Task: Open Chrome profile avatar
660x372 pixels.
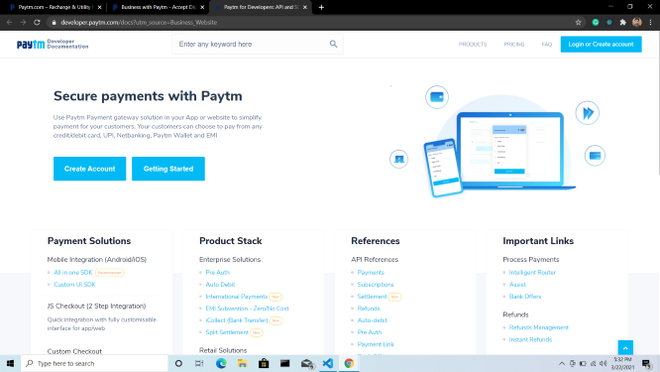Action: 637,22
